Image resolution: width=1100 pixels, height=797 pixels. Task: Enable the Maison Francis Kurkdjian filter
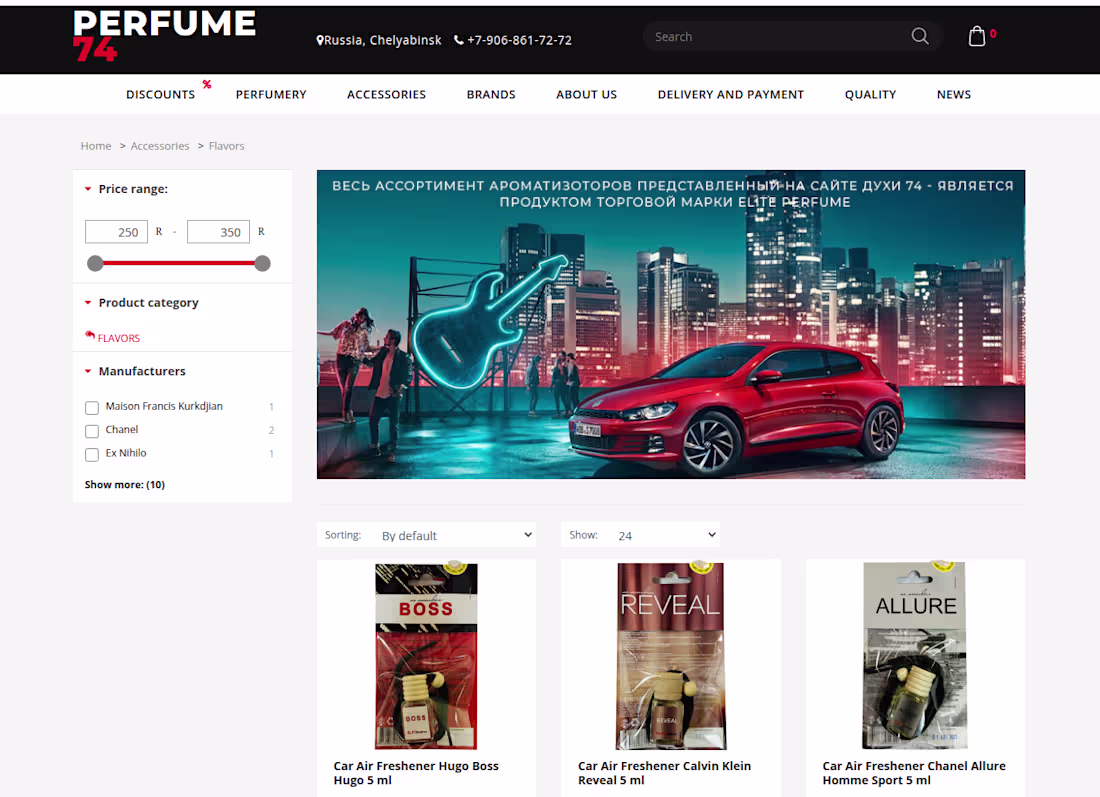91,407
